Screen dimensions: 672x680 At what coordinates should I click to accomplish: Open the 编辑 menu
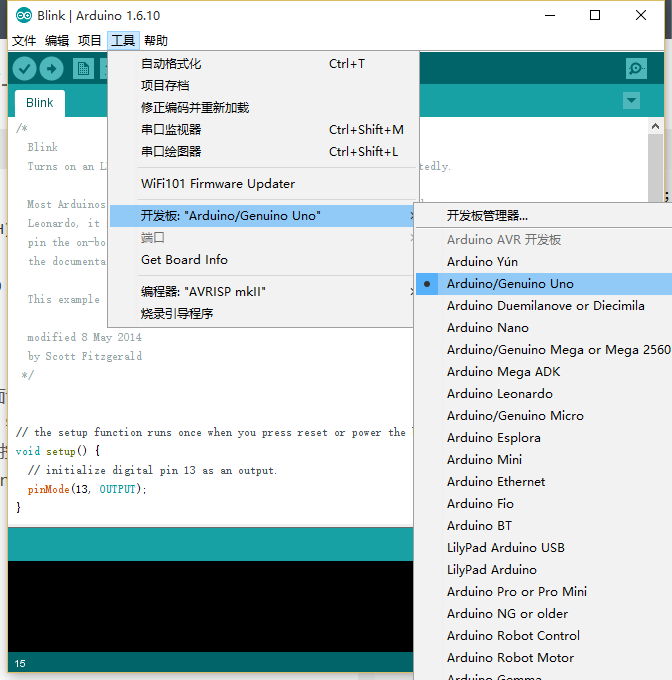click(57, 41)
